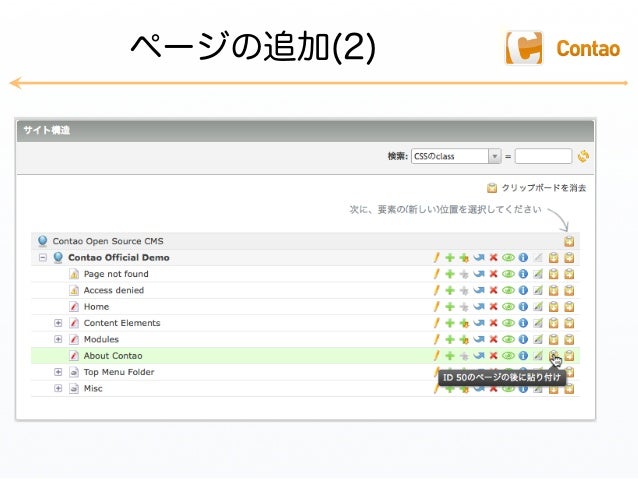This screenshot has height=479, width=638.
Task: Duplicate Content Elements with its subpages
Action: pyautogui.click(x=464, y=323)
